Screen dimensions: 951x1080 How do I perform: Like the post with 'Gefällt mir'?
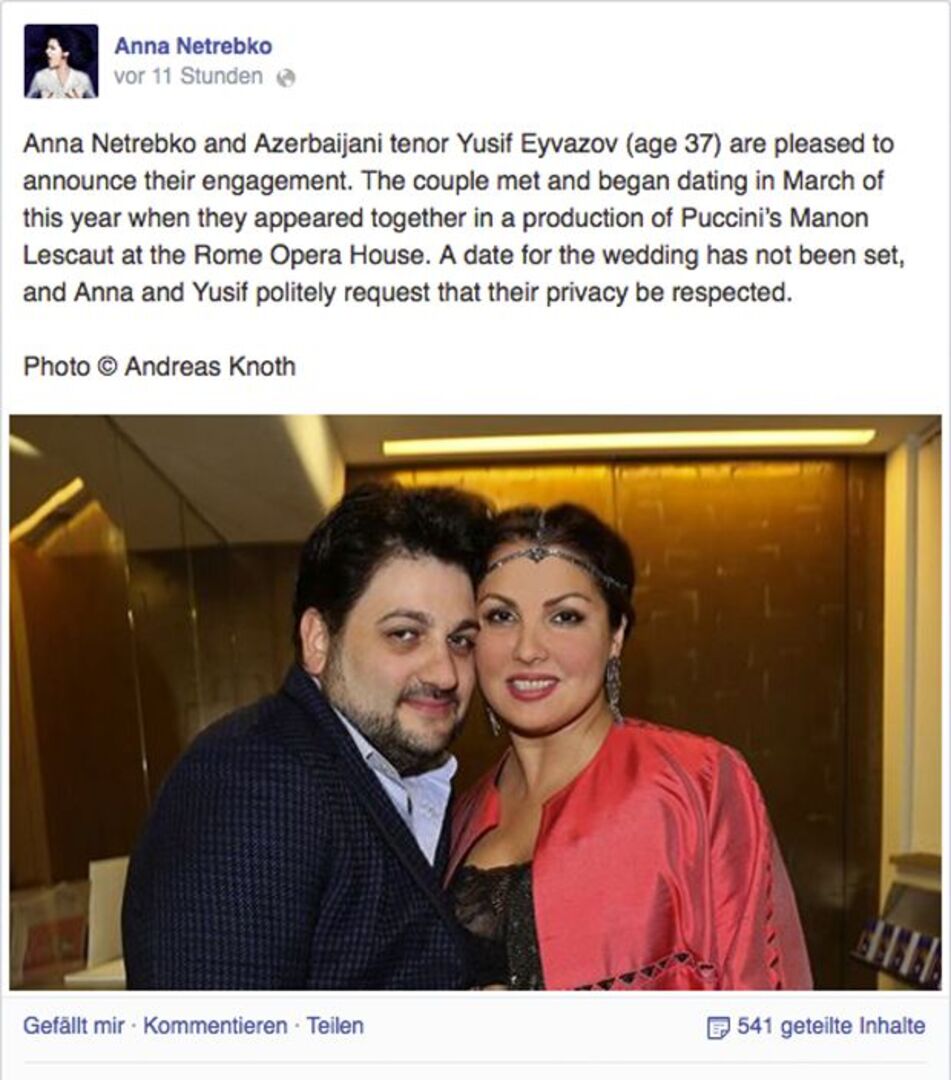click(x=74, y=1026)
